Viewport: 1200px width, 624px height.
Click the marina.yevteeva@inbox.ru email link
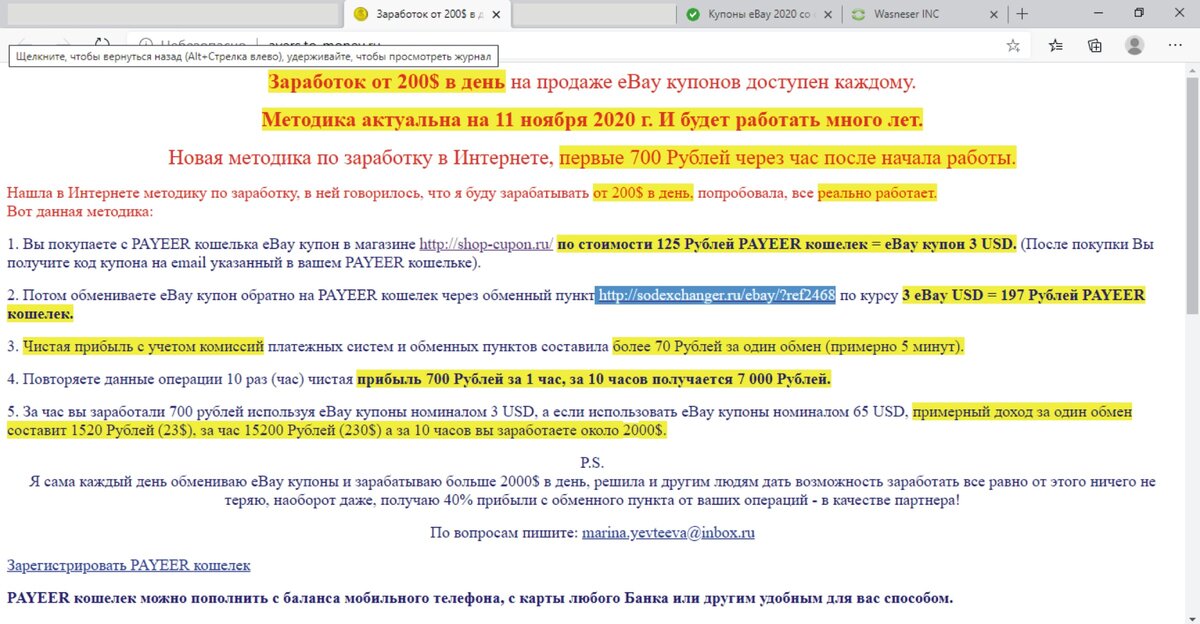point(668,533)
